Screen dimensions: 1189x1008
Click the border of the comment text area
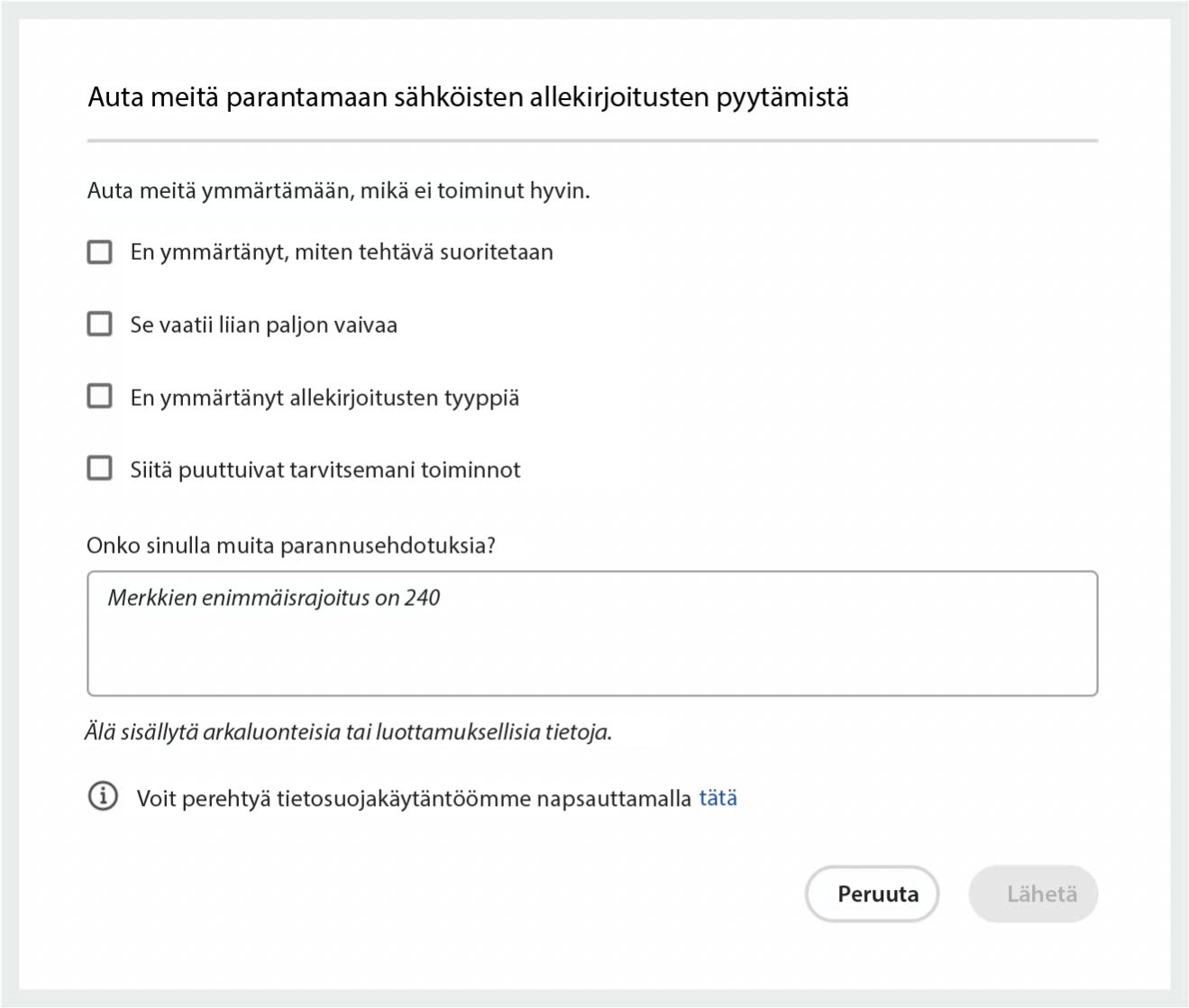click(x=593, y=571)
